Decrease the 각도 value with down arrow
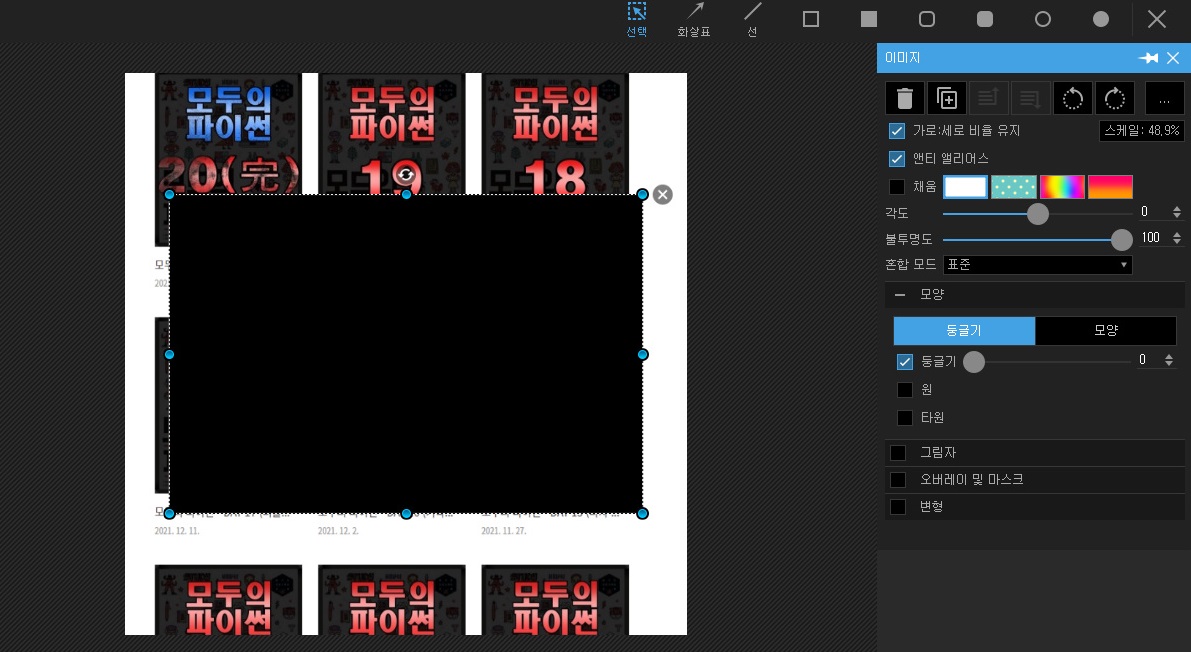The height and width of the screenshot is (652, 1191). click(1177, 216)
